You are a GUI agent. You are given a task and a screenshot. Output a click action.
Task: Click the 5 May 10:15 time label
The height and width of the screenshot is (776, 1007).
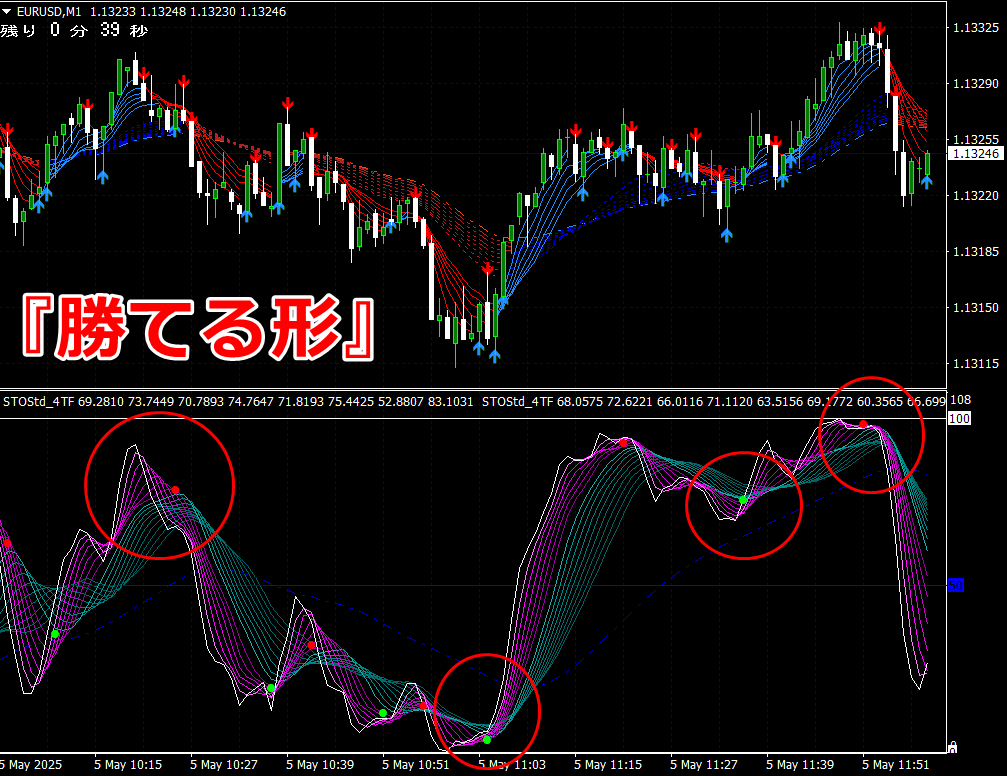pyautogui.click(x=128, y=764)
